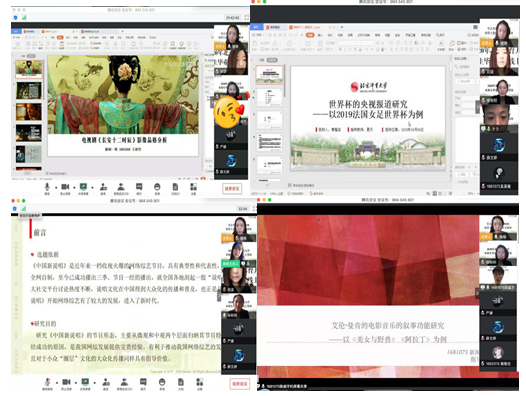Click End Meeting in top-left meeting window
The width and height of the screenshot is (526, 396).
coord(231,188)
